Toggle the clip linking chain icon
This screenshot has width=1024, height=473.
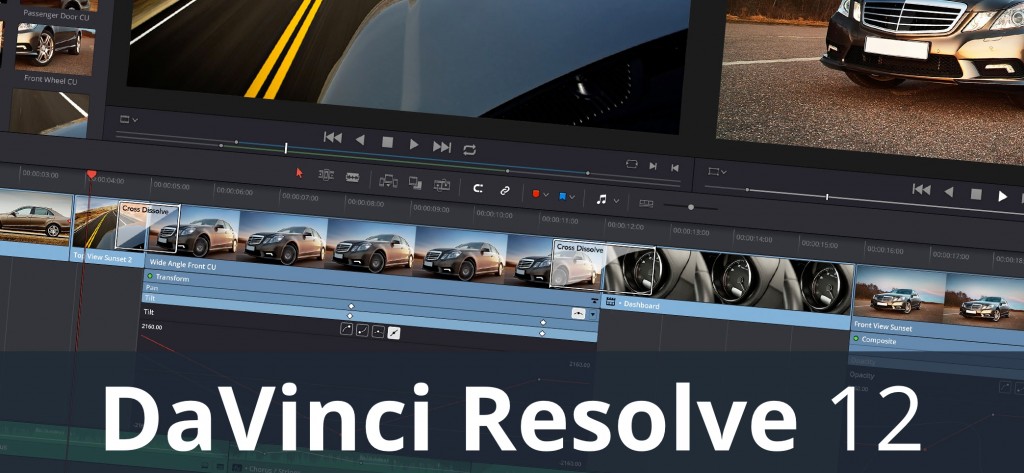click(x=505, y=190)
